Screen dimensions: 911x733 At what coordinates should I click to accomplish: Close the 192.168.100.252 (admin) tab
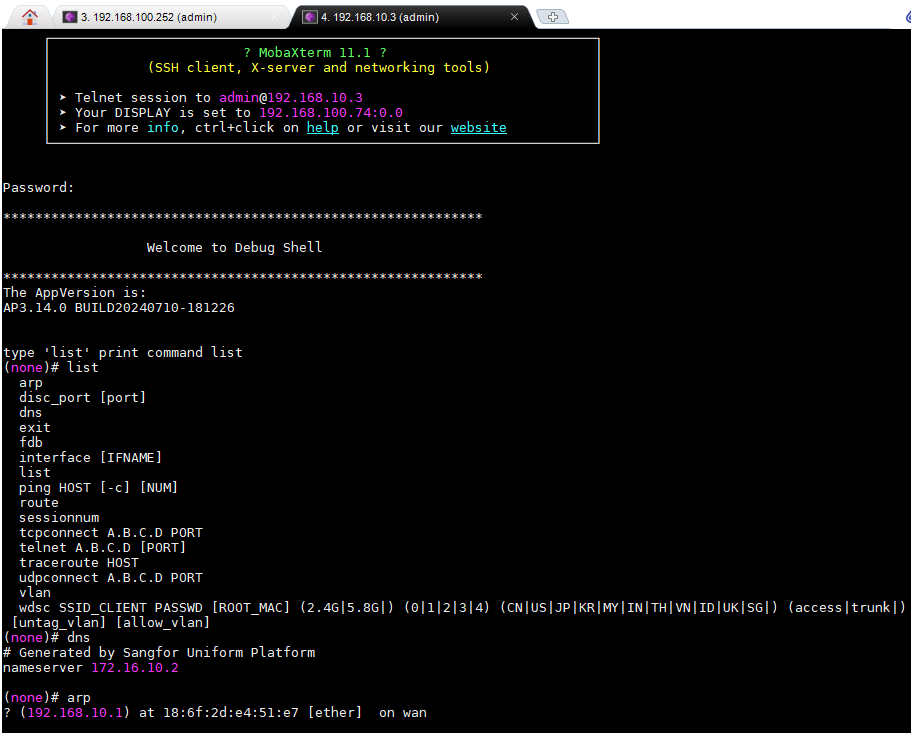coord(274,17)
